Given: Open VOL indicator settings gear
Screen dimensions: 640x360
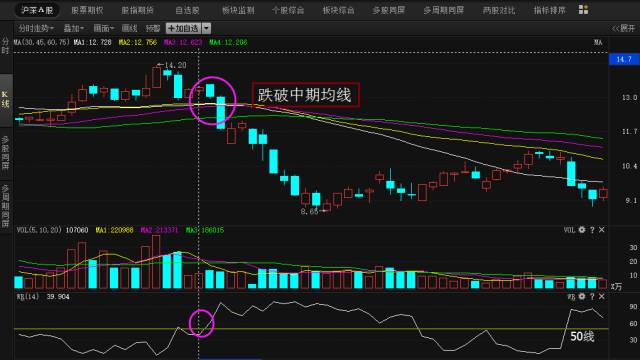Looking at the screenshot, I should pos(582,230).
